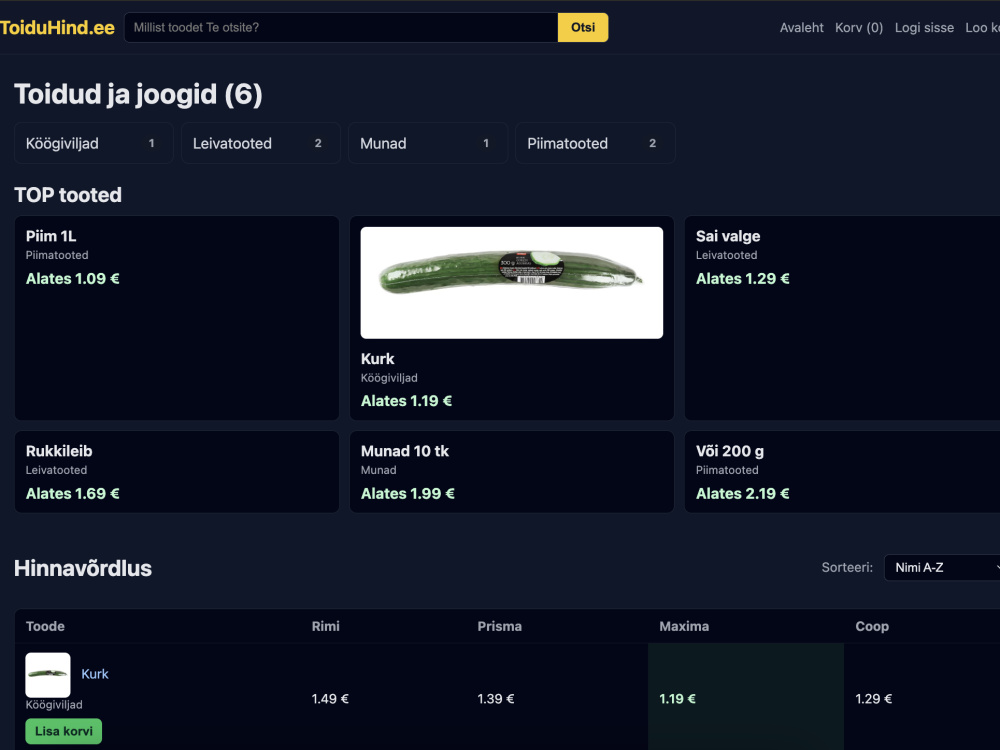1000x750 pixels.
Task: Open the Logi sisse login page
Action: pyautogui.click(x=924, y=27)
